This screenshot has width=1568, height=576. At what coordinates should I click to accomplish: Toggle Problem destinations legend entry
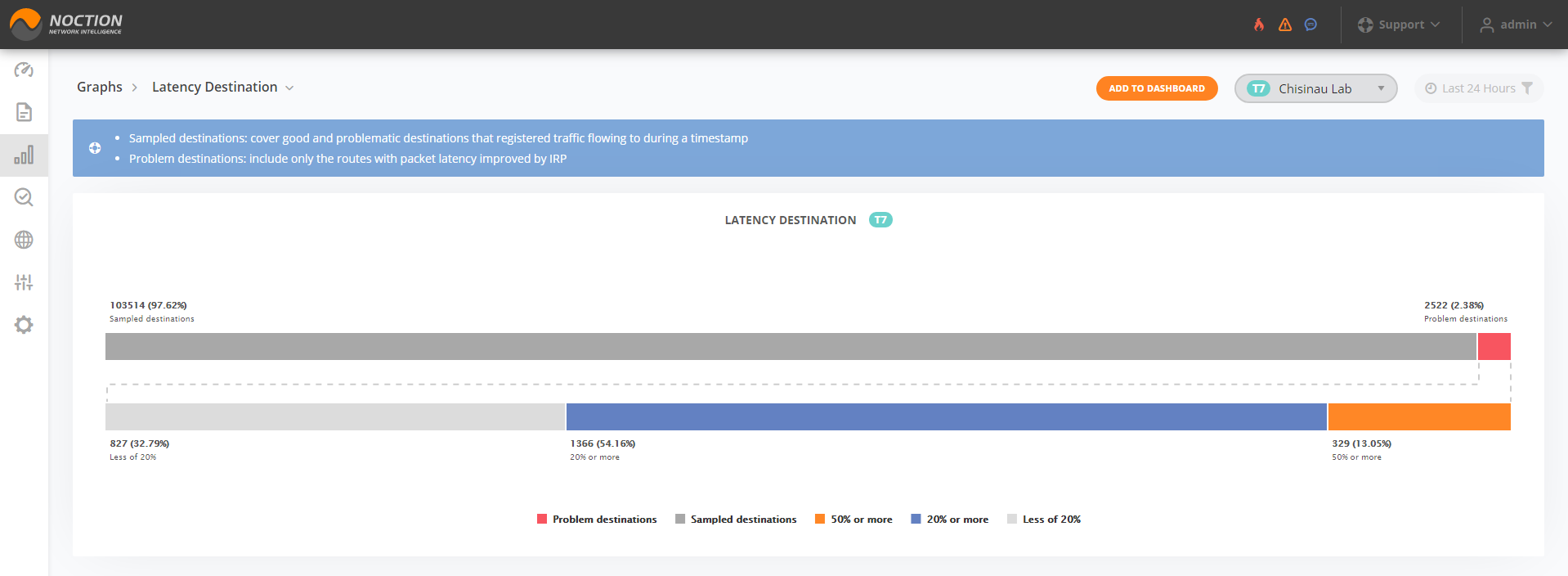click(597, 520)
